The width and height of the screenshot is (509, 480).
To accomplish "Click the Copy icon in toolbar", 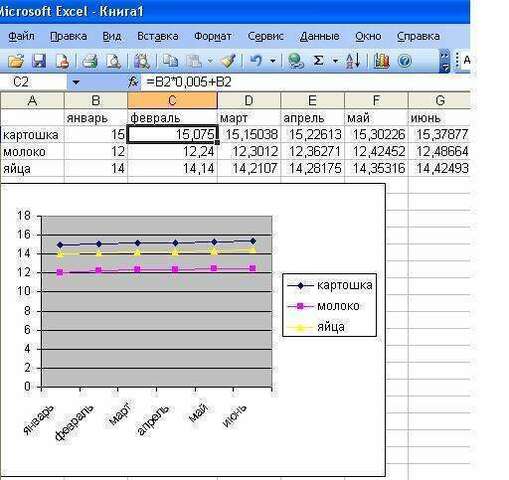I will (170, 61).
